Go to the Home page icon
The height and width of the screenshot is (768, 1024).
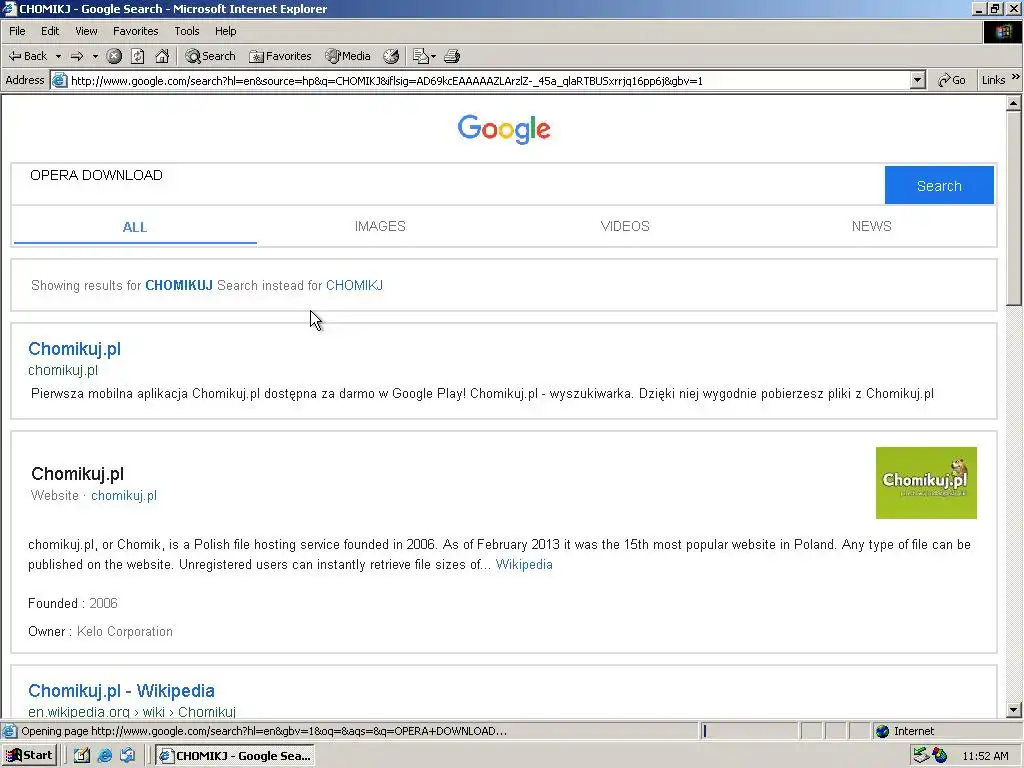(162, 56)
